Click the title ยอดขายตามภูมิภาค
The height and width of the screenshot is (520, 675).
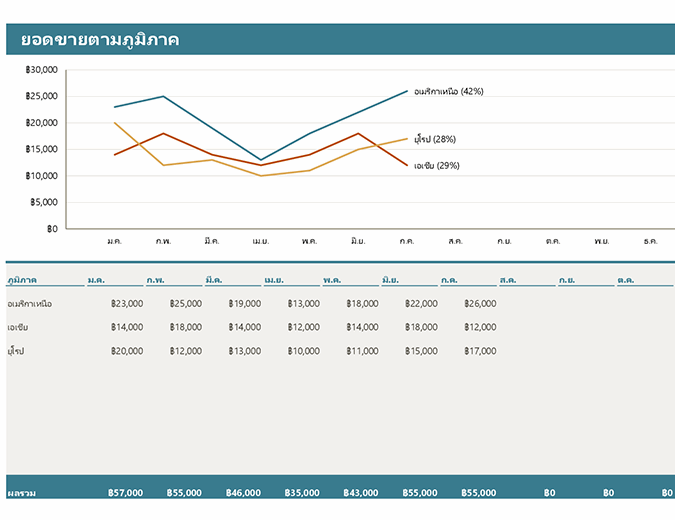(100, 40)
